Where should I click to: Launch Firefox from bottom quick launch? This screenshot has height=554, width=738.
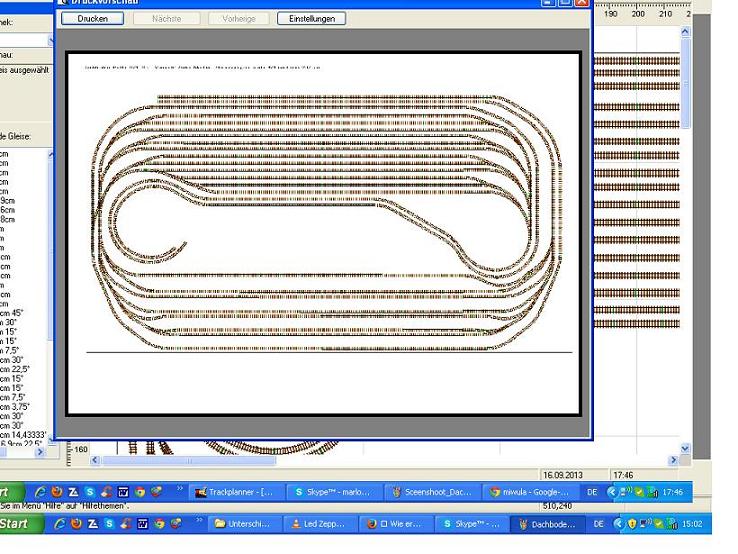coord(77,524)
